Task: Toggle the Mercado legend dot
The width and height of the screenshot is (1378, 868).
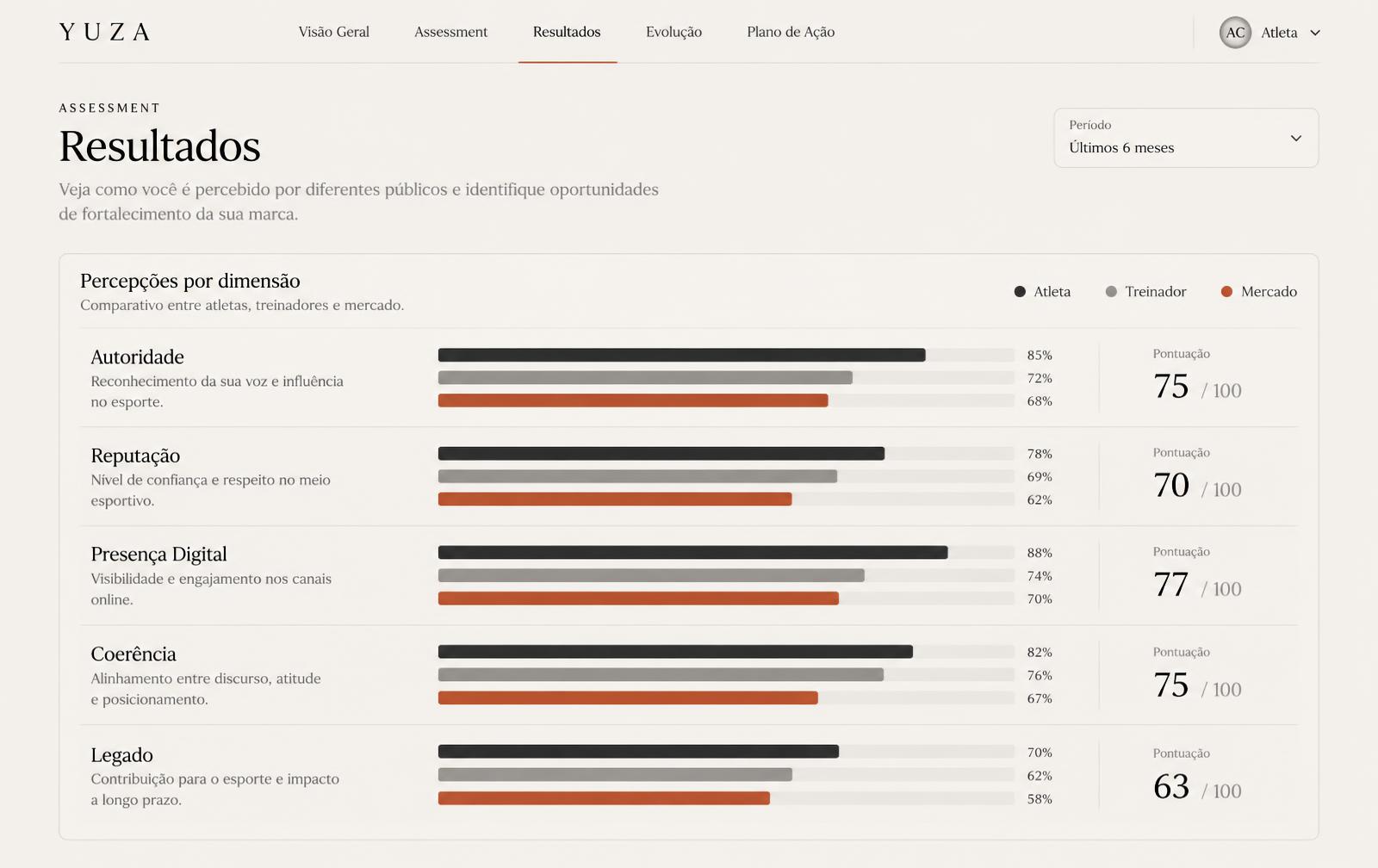Action: click(x=1226, y=292)
